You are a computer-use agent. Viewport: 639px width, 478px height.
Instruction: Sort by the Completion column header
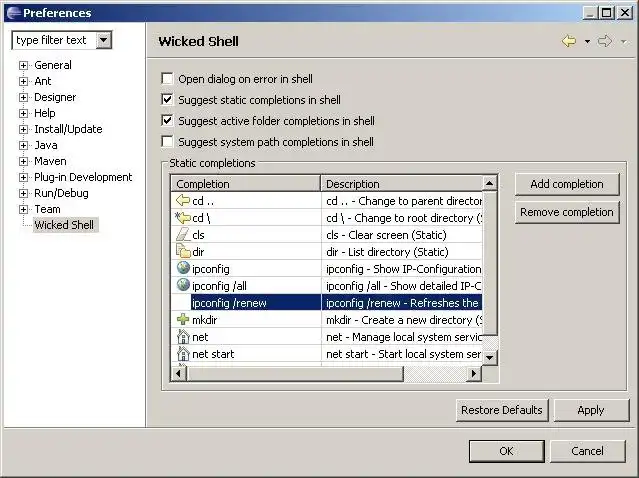246,184
